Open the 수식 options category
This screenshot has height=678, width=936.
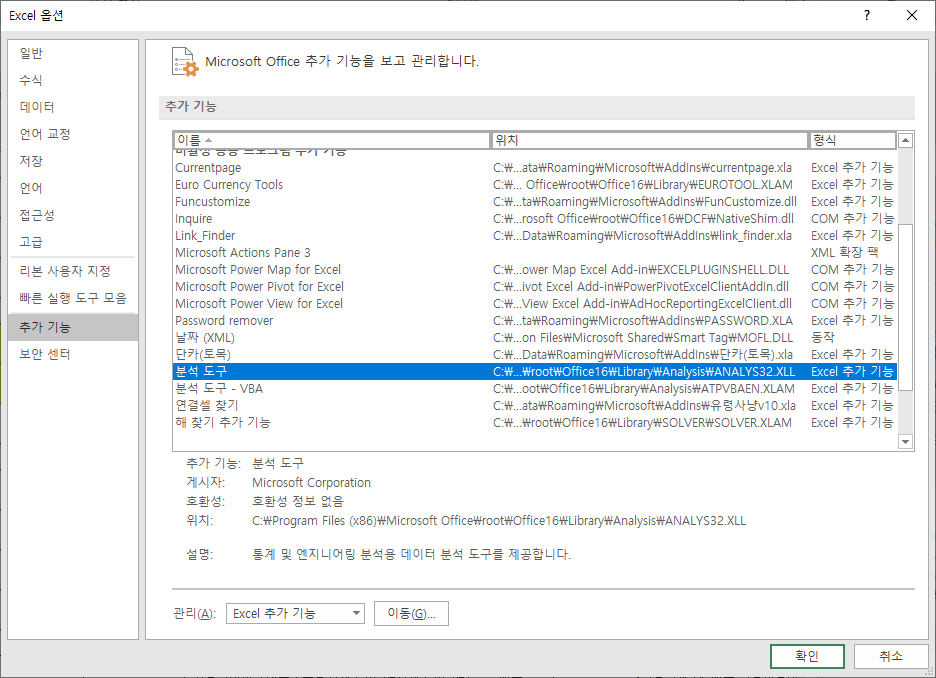[x=73, y=80]
